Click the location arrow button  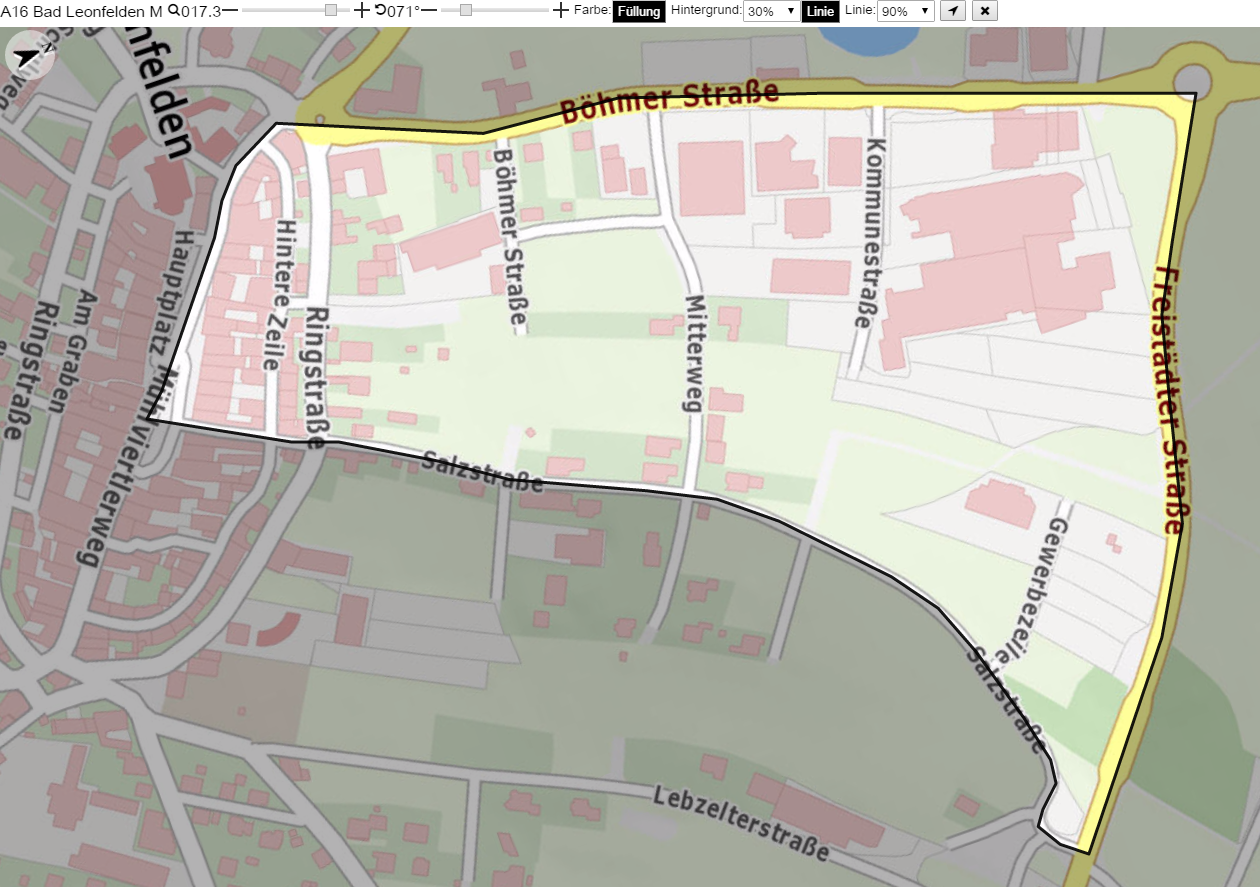point(953,11)
